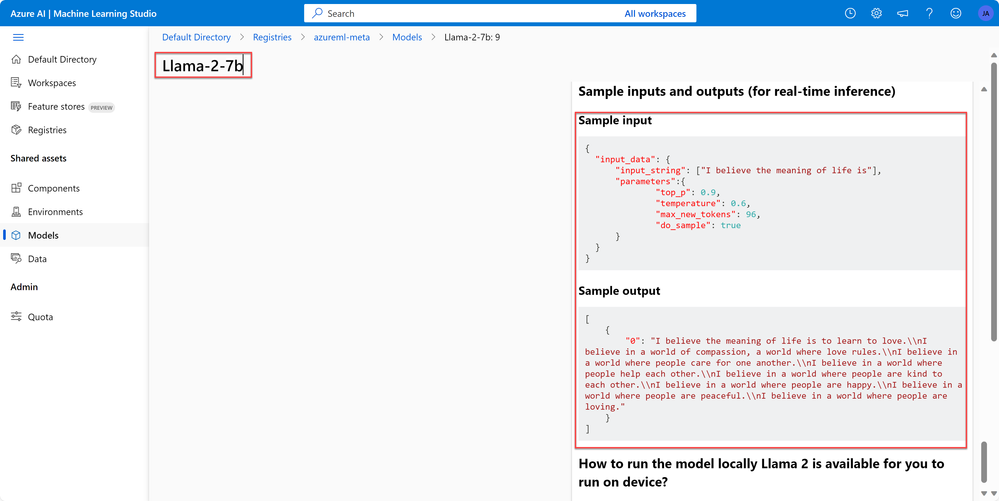Click the "max_new_tokens": 96 line

708,214
